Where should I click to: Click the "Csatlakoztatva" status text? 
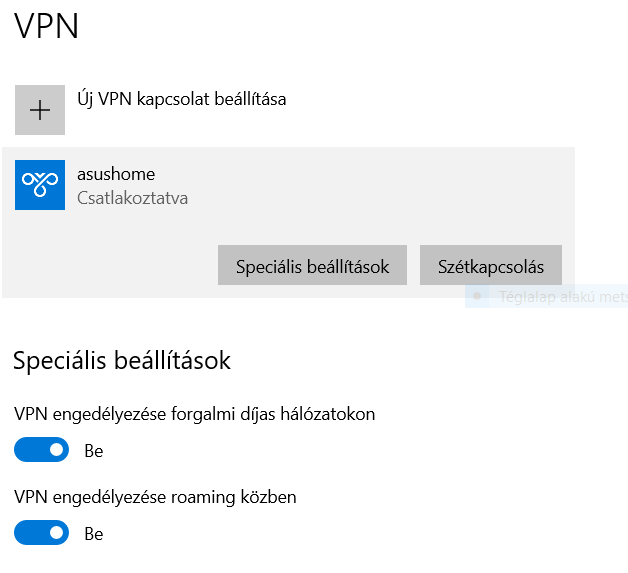(x=132, y=198)
